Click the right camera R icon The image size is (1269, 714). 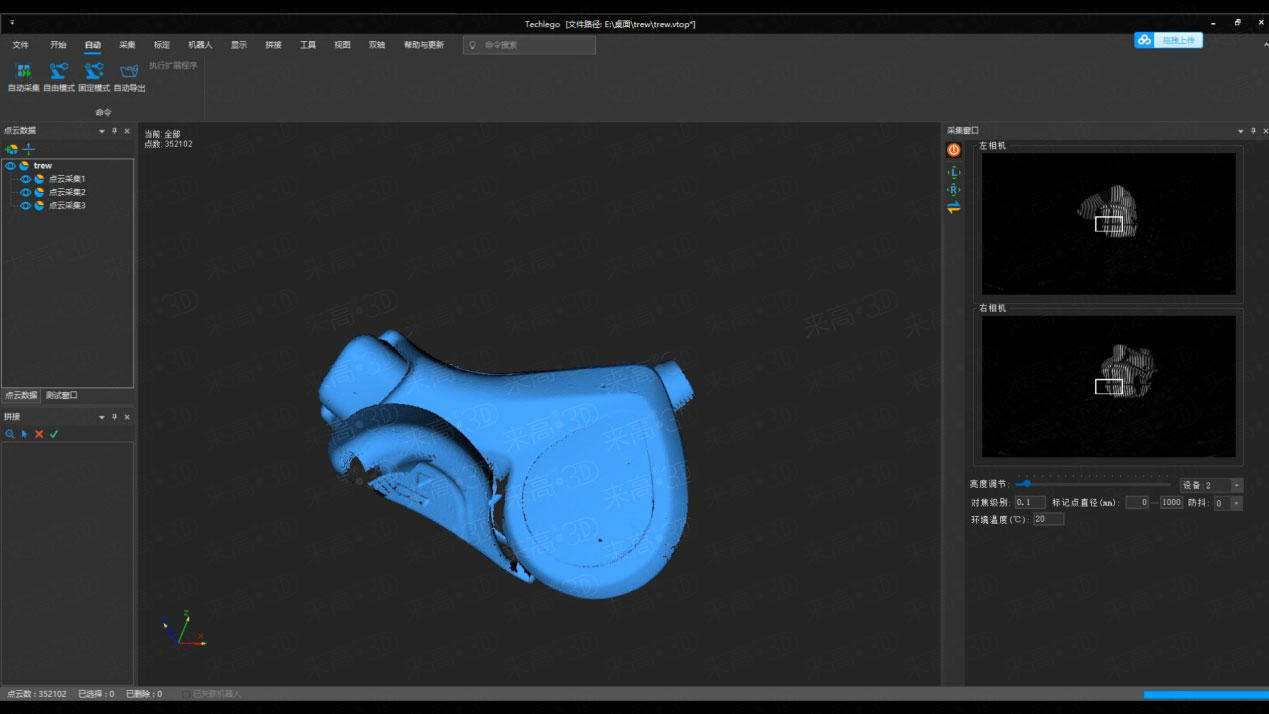coord(954,189)
